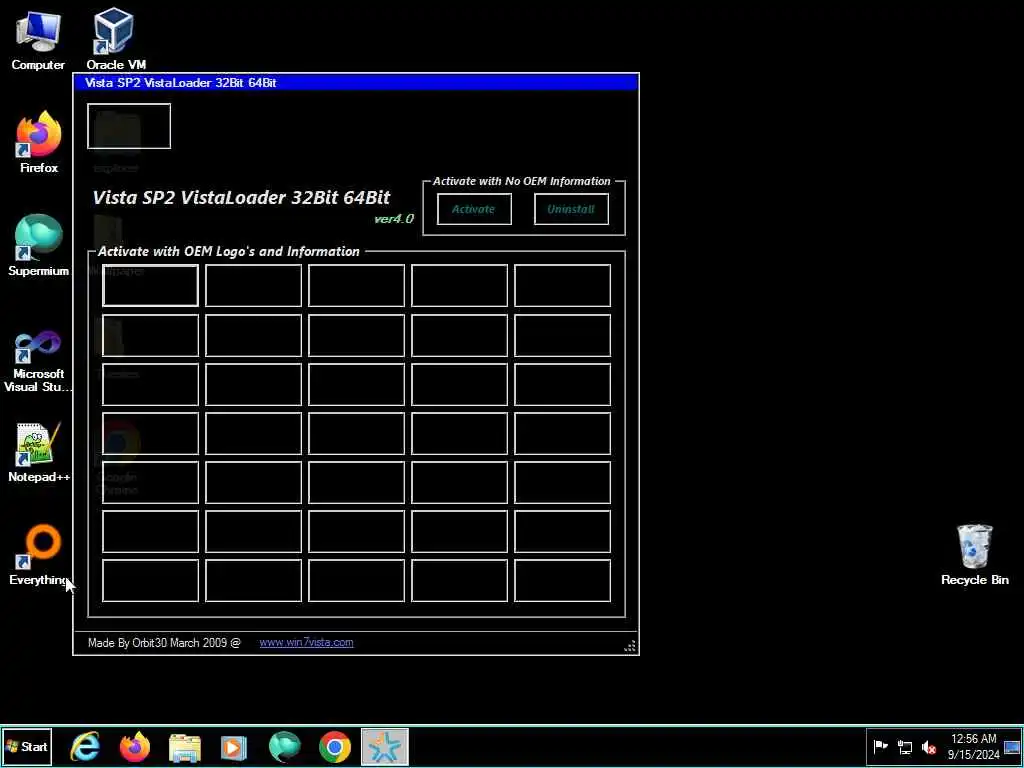Click the muted volume tray icon
The image size is (1024, 768).
[928, 746]
